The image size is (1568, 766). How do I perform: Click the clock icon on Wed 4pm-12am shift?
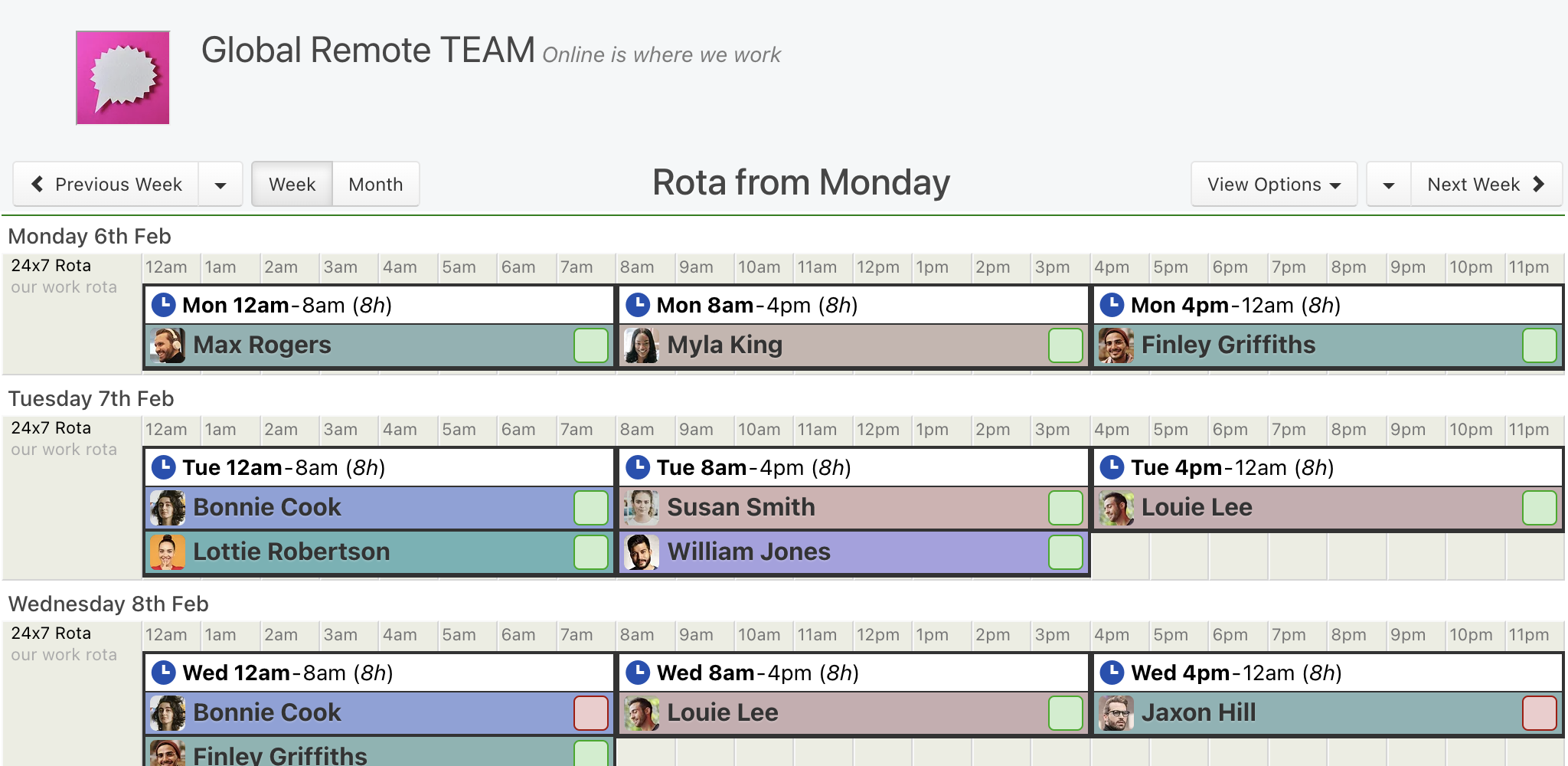[x=1112, y=673]
